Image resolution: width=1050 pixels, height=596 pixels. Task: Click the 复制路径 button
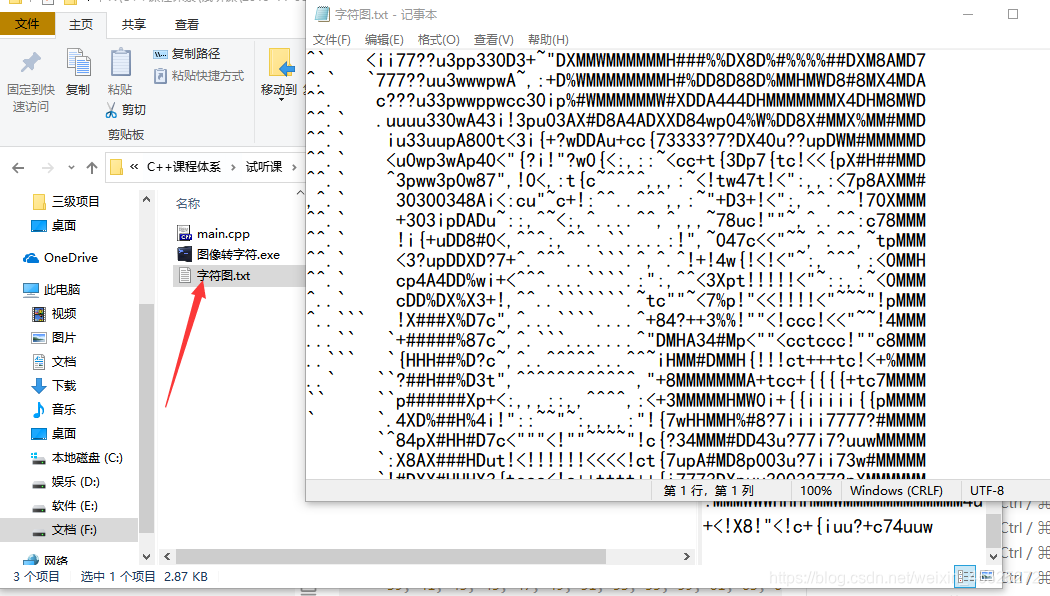coord(187,54)
